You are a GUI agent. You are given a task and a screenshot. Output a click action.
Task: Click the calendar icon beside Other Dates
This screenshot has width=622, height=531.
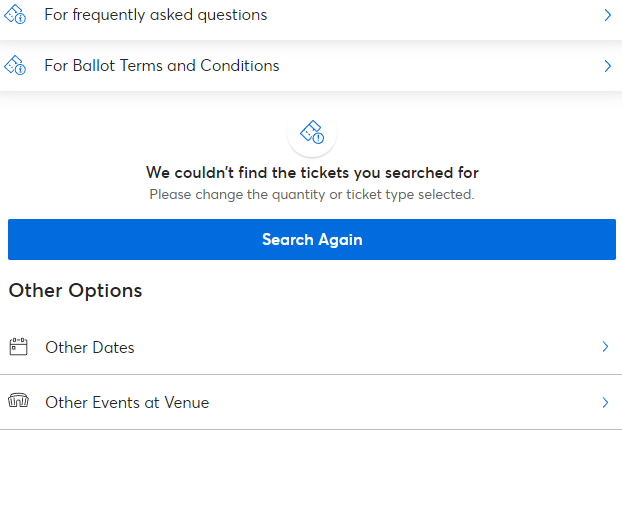click(18, 347)
